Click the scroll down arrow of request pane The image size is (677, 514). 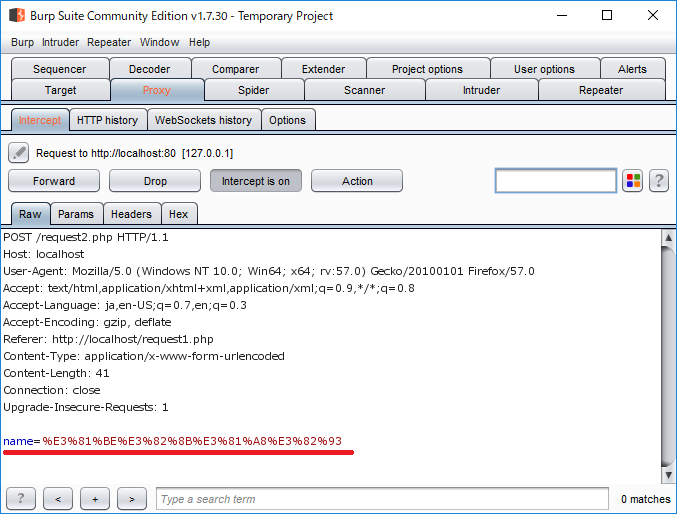(668, 475)
